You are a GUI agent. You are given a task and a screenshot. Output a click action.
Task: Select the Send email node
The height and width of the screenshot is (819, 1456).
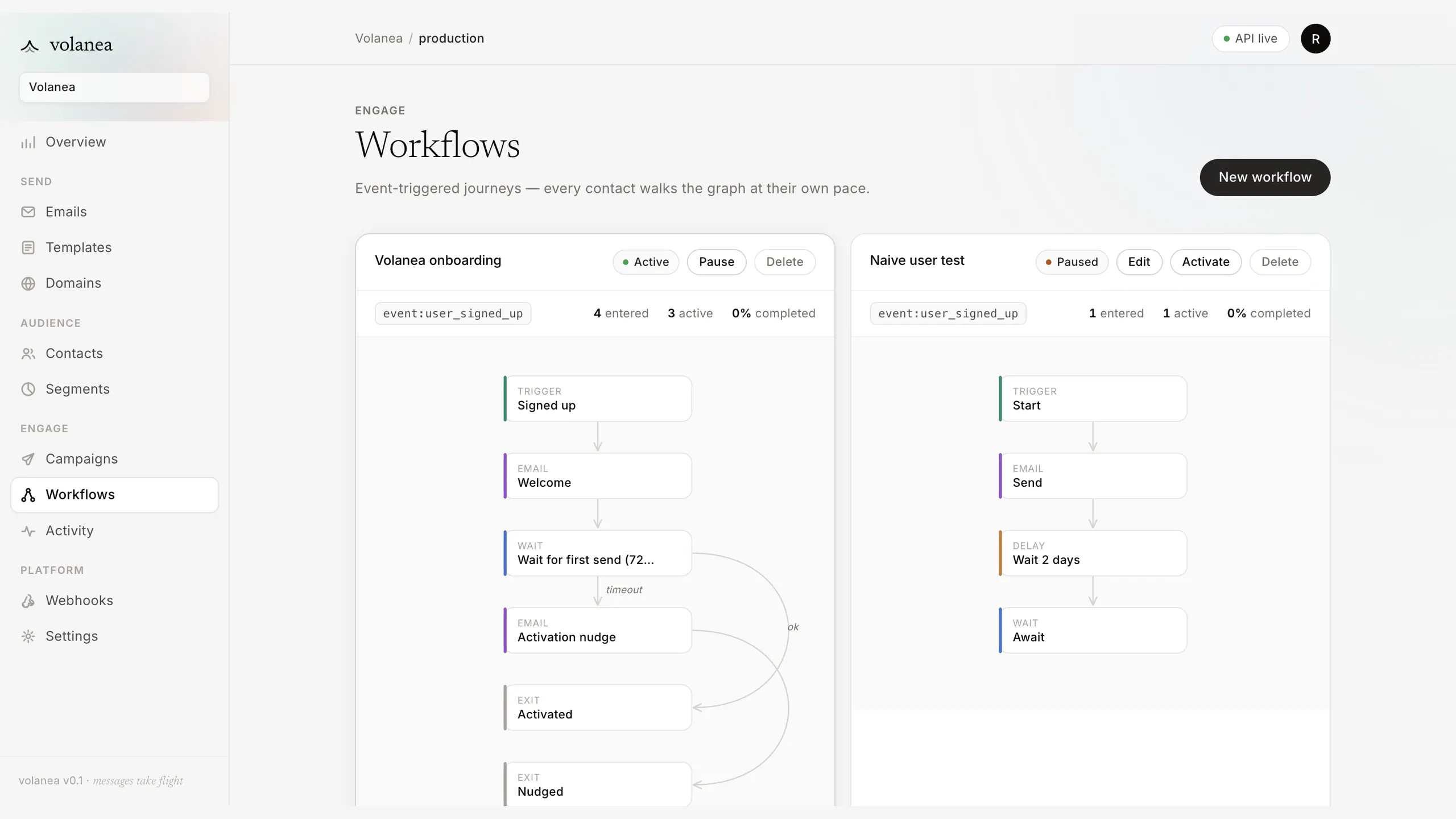(1093, 476)
